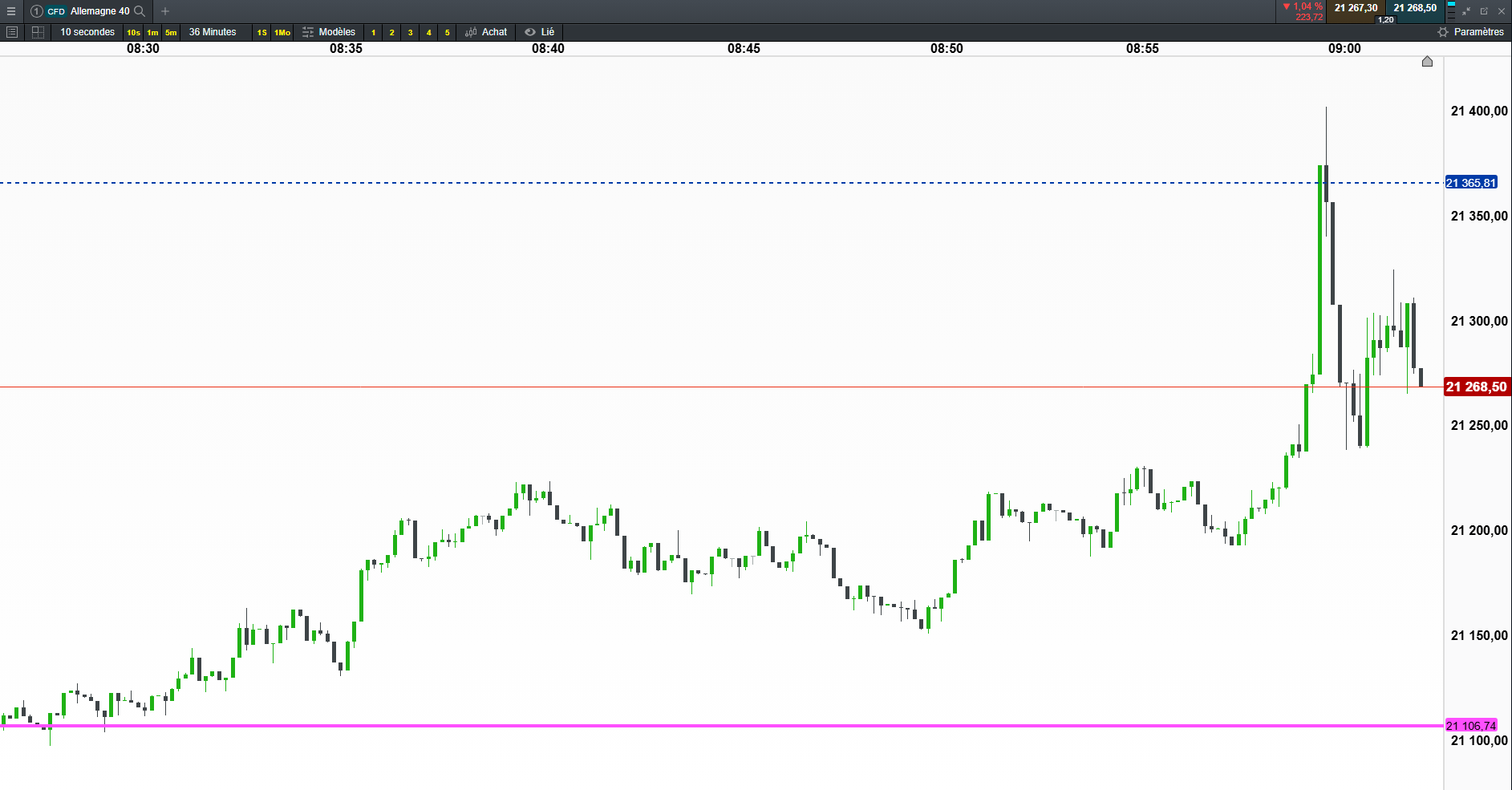Click the magnifier search icon beside Allemagne 40
1512x790 pixels.
tap(140, 11)
